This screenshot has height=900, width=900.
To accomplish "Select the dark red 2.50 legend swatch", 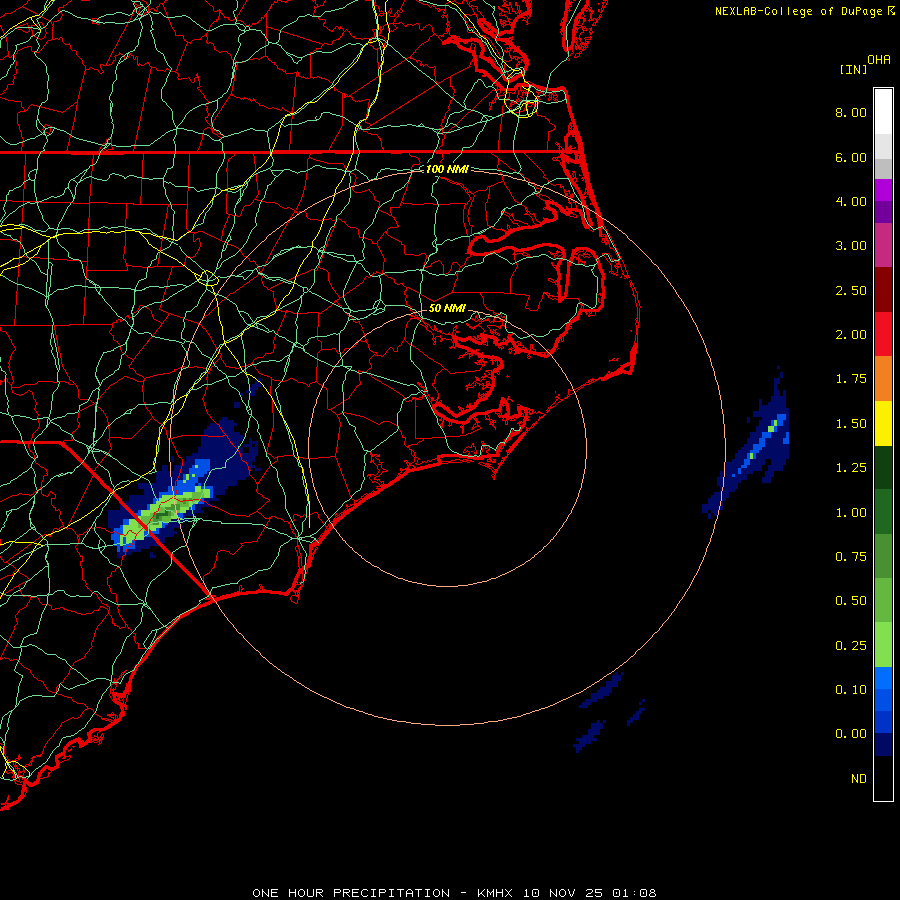I will (883, 290).
